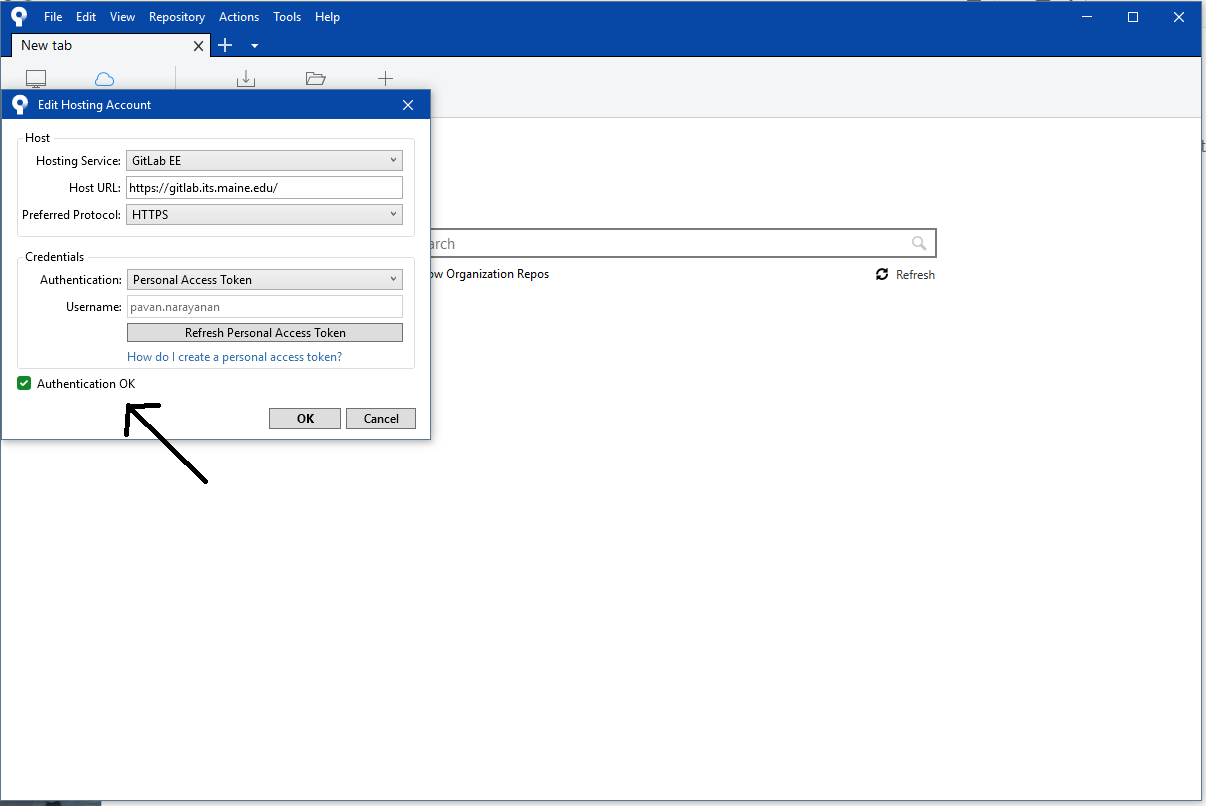Maximize the Sourcetree window
This screenshot has height=806, width=1206.
click(1133, 17)
